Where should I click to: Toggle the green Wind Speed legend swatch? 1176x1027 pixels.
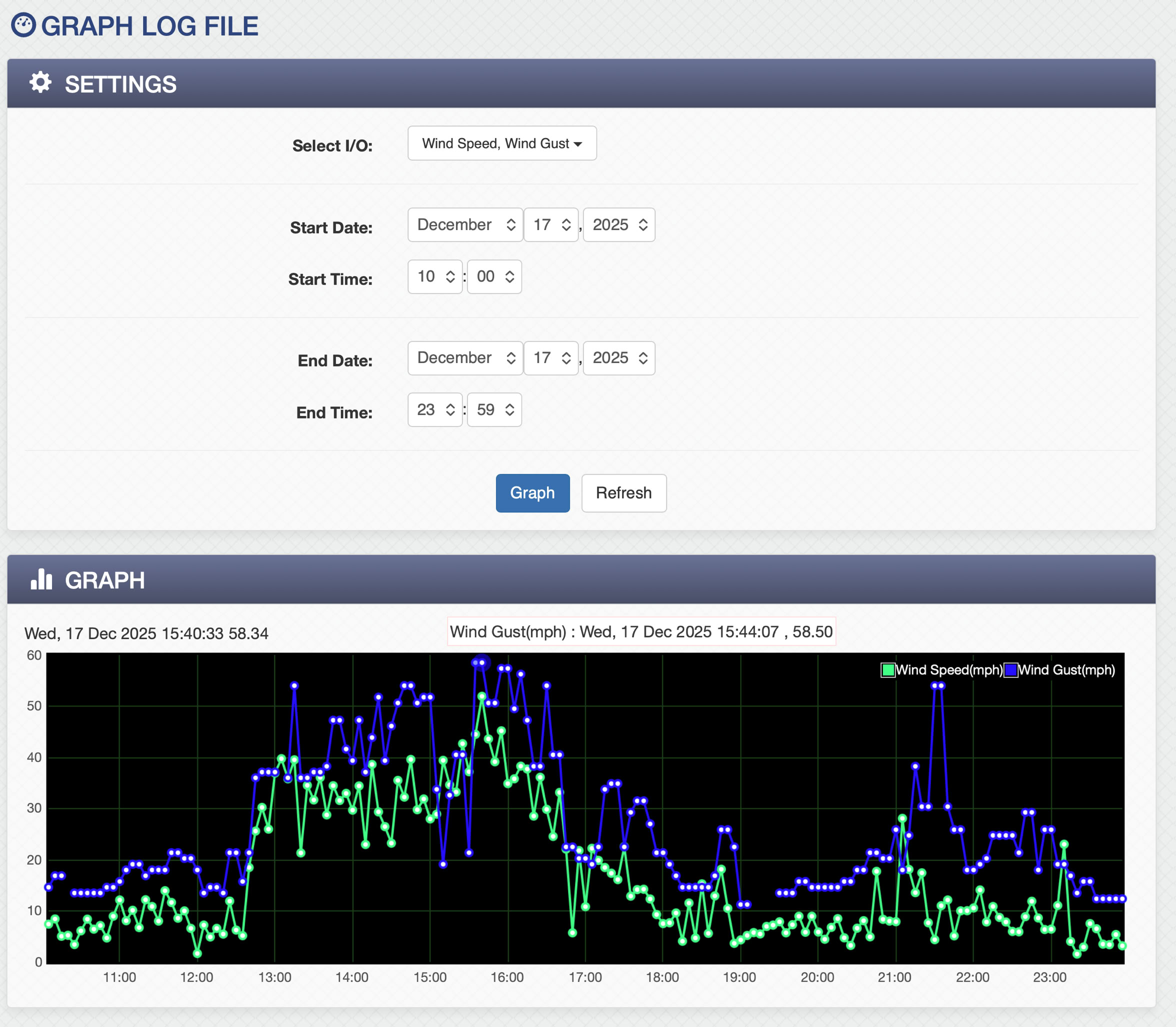[887, 670]
